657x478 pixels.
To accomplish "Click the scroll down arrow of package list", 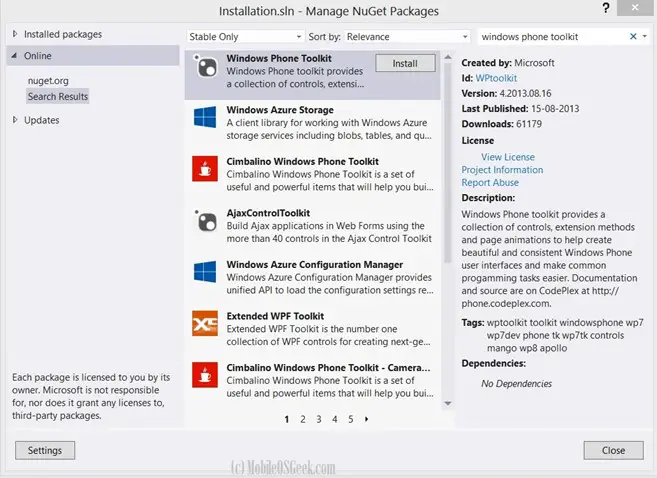I will pos(448,403).
